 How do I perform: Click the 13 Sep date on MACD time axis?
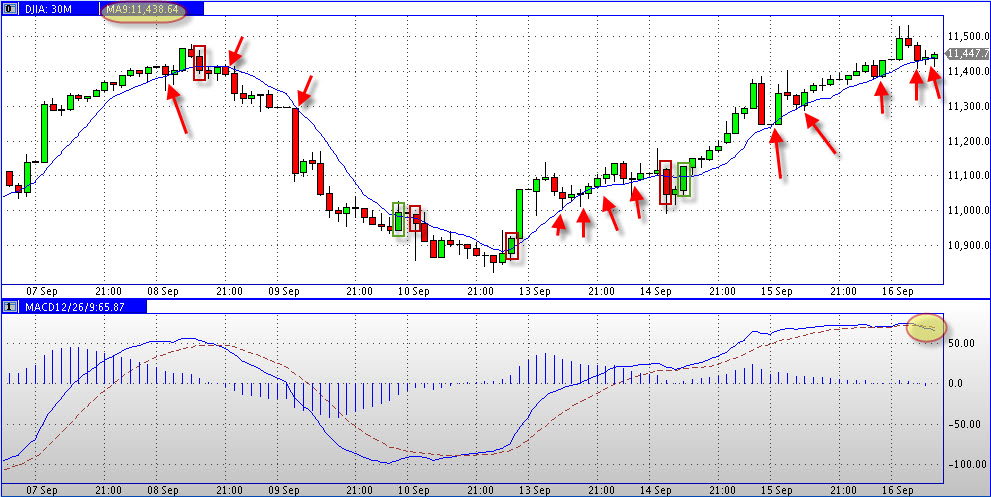pos(534,489)
